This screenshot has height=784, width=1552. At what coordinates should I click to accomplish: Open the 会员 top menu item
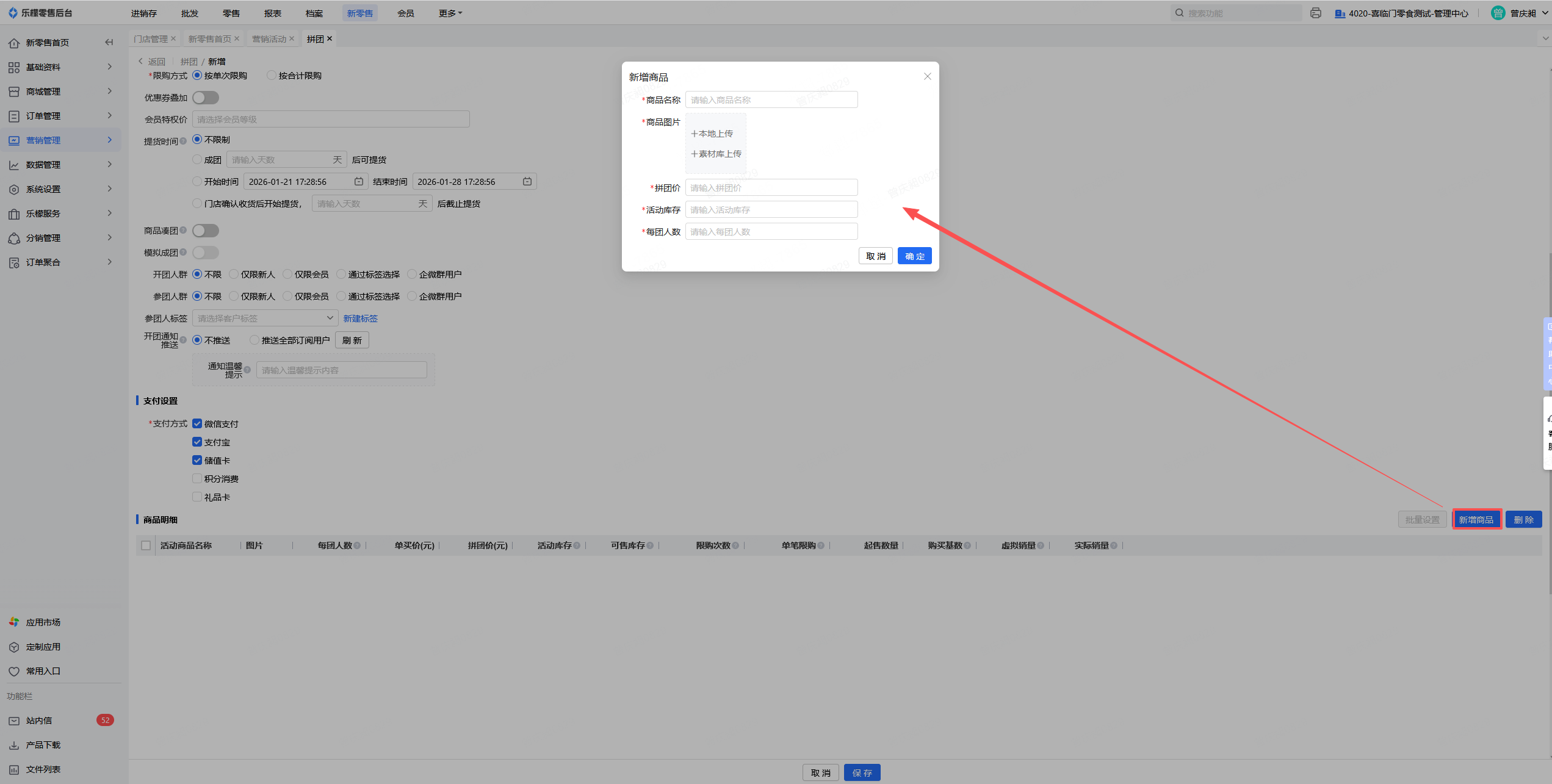tap(406, 13)
